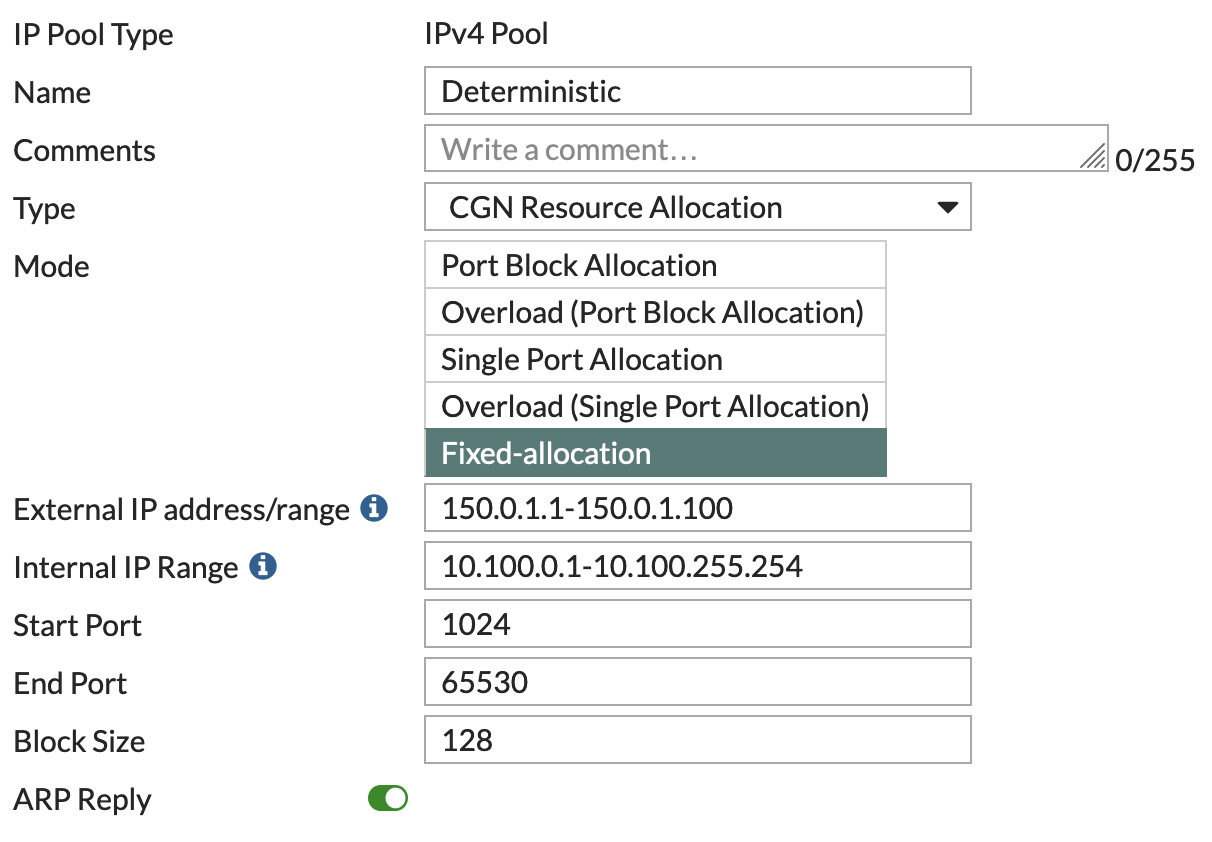Viewport: 1212px width, 842px height.
Task: Open the Type dropdown arrow
Action: pos(947,207)
